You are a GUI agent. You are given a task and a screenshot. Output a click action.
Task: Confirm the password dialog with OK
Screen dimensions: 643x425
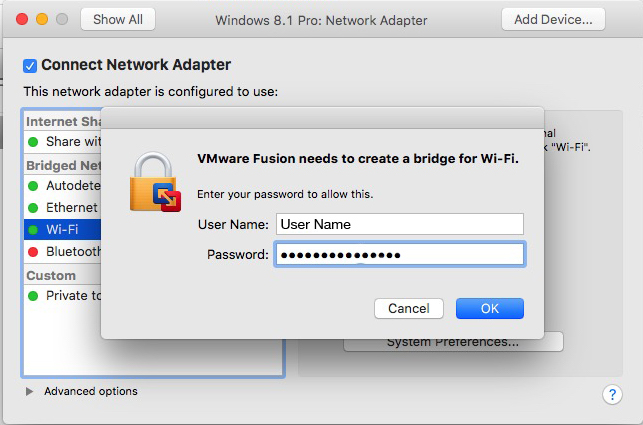490,308
